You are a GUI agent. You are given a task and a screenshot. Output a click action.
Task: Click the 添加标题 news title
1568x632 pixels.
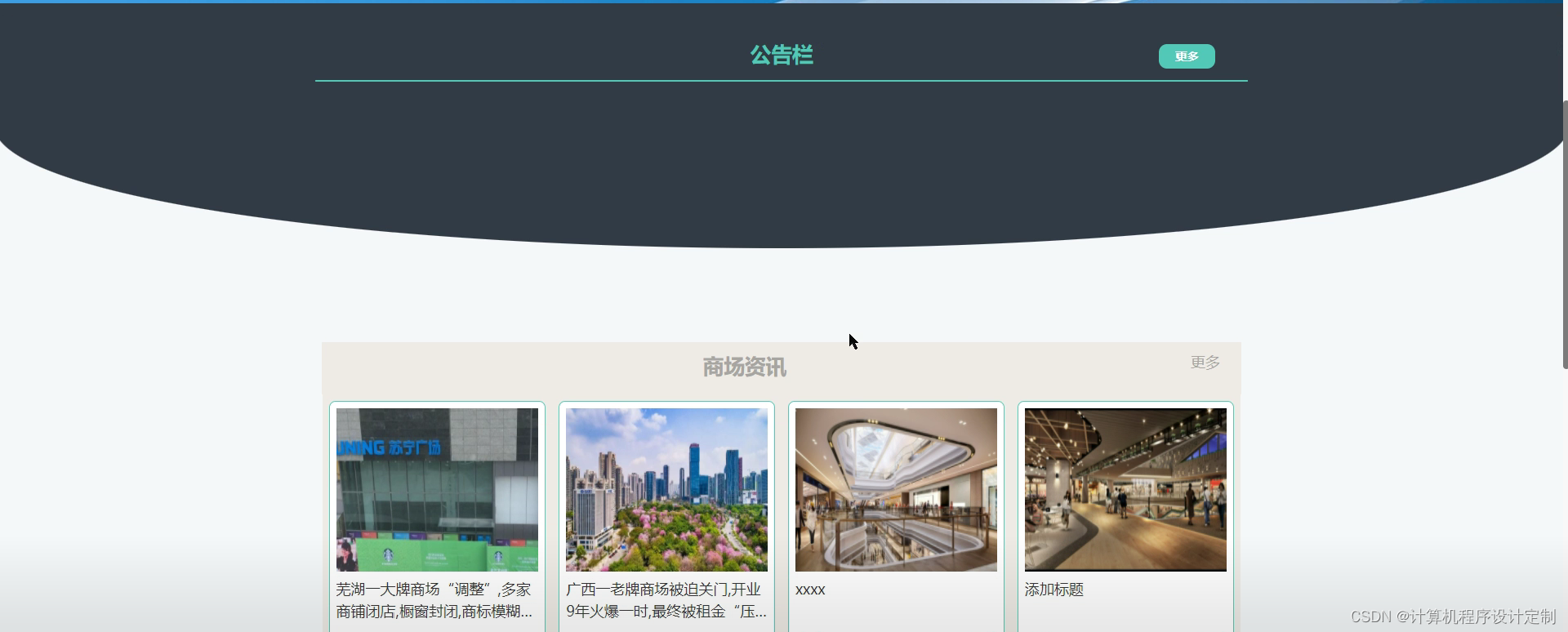pyautogui.click(x=1054, y=590)
